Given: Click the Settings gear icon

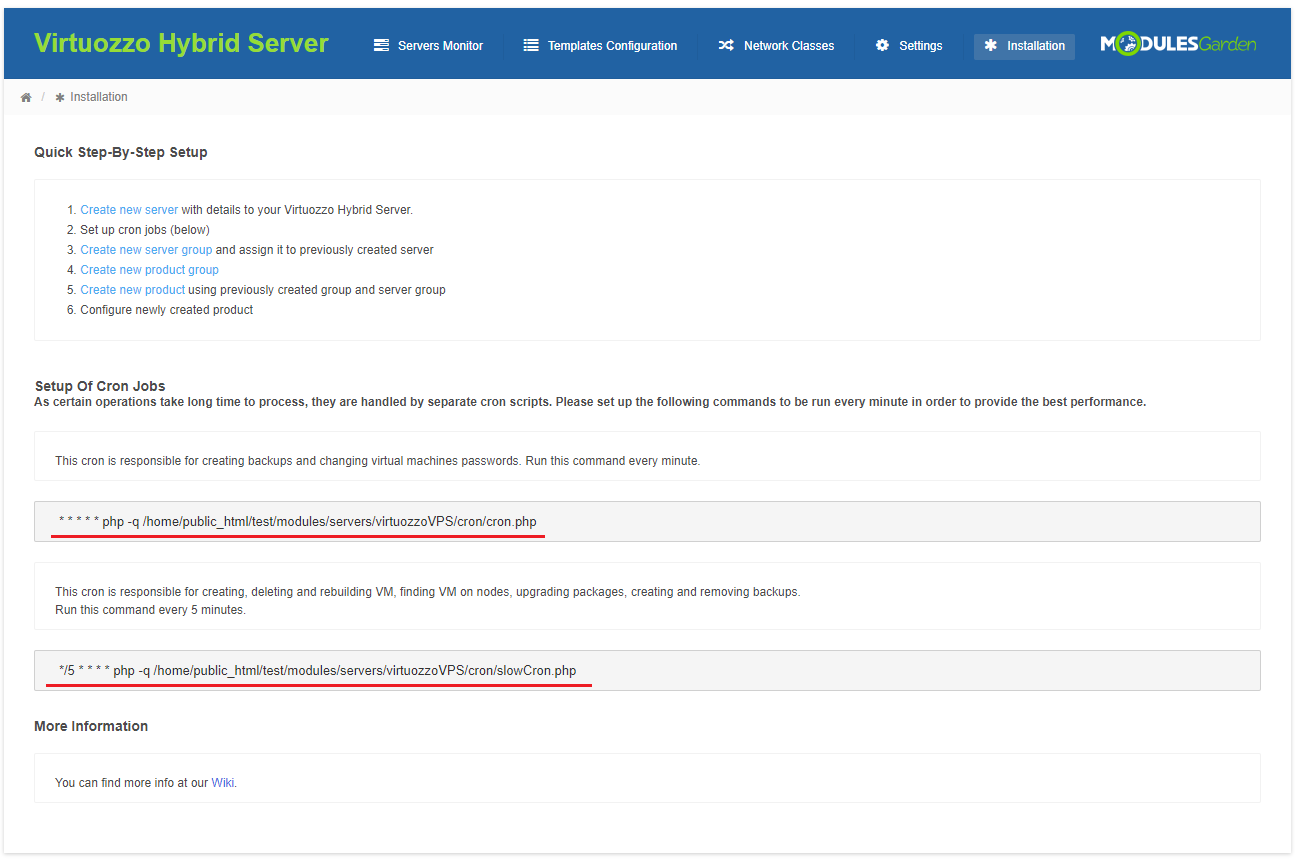Looking at the screenshot, I should point(882,46).
